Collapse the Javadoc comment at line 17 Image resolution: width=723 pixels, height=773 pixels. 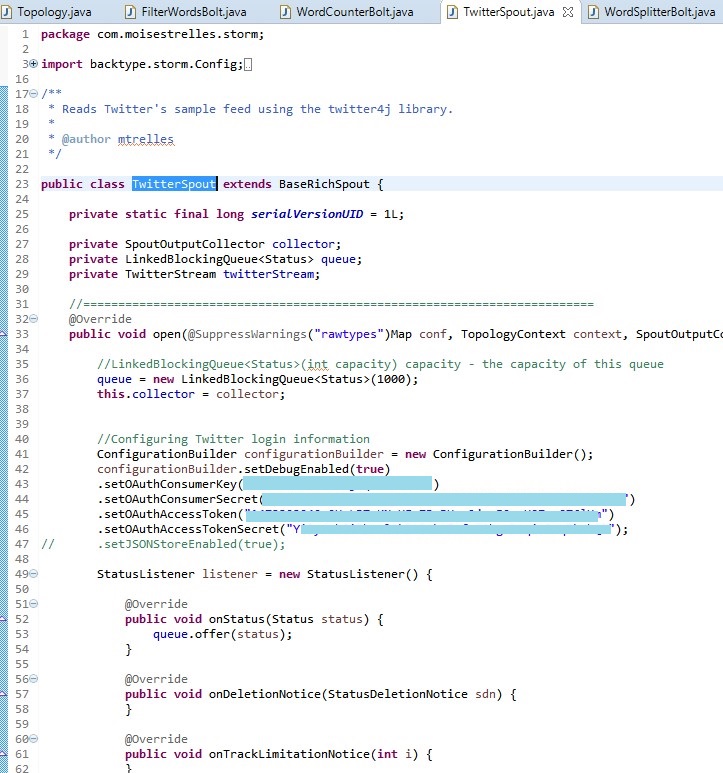(x=34, y=93)
